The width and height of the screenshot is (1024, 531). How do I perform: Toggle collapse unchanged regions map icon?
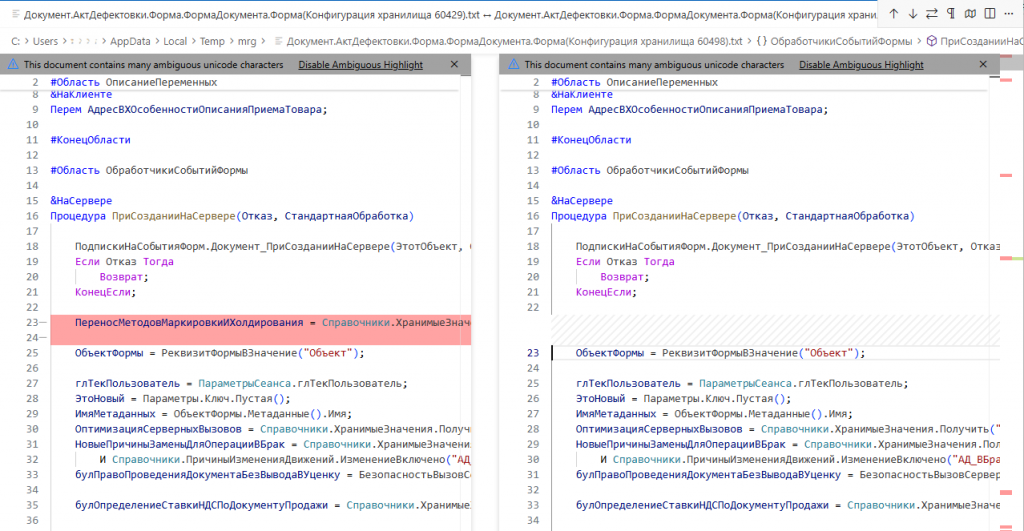(970, 14)
